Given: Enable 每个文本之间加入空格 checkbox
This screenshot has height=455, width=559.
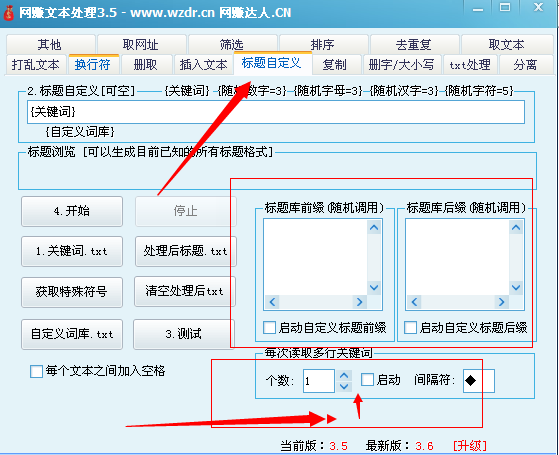Looking at the screenshot, I should (36, 371).
